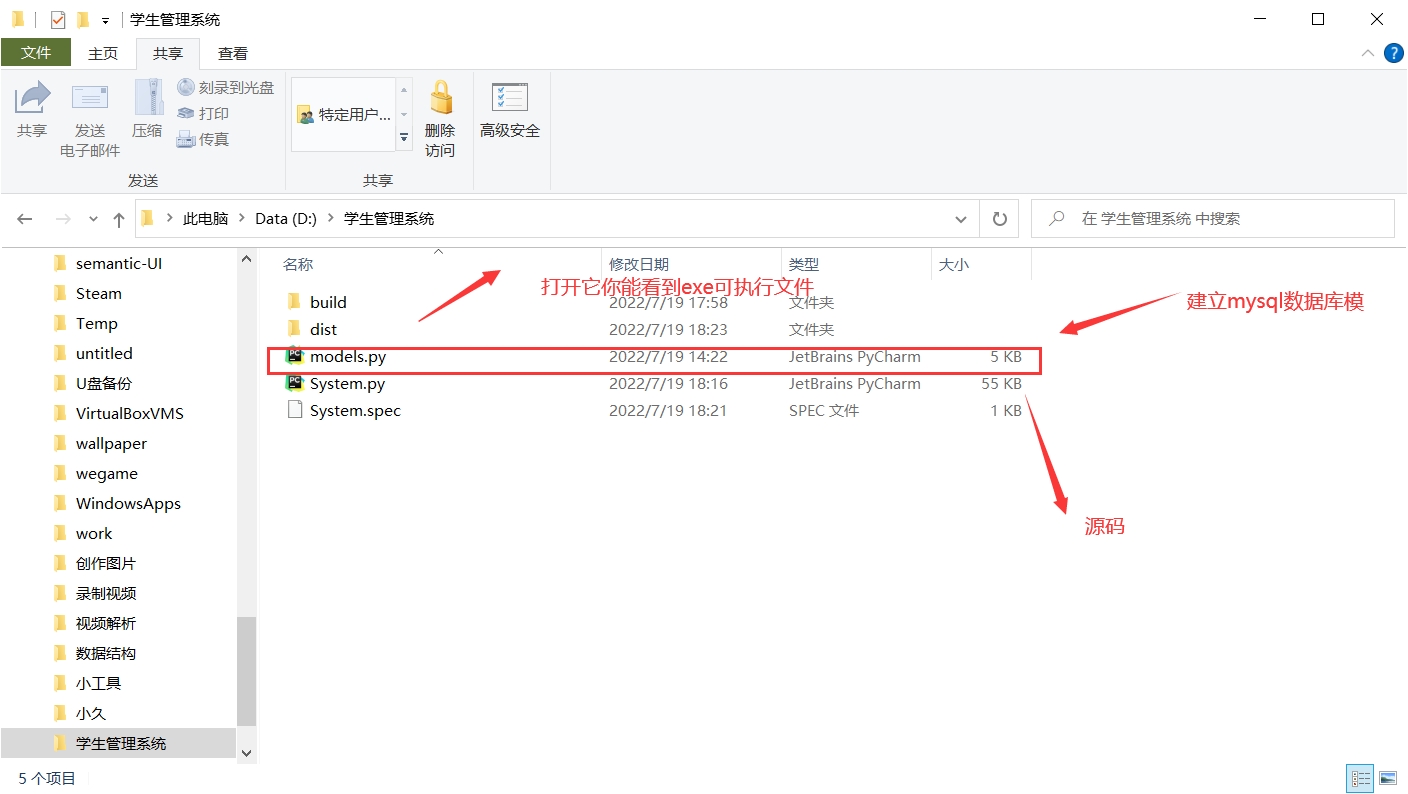Click the System.py PyCharm file icon
The height and width of the screenshot is (794, 1408).
tap(295, 383)
